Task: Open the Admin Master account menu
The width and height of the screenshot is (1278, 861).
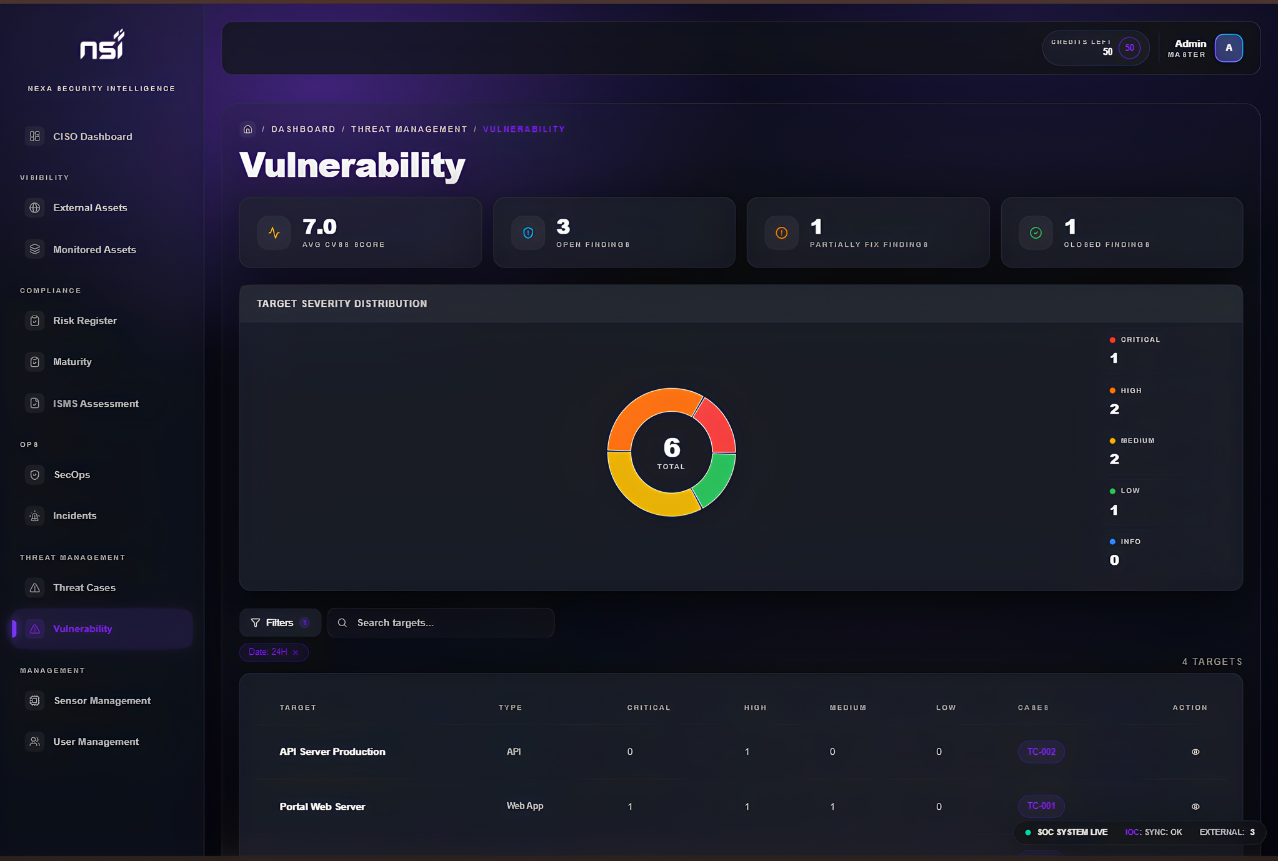Action: click(1205, 48)
